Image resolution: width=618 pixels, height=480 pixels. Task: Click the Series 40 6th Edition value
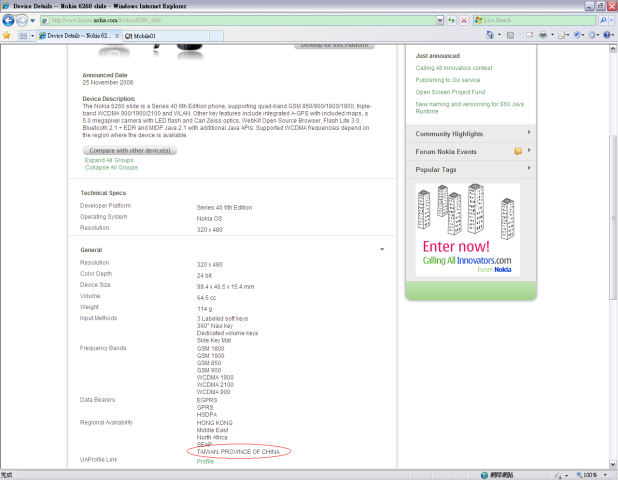pos(224,207)
